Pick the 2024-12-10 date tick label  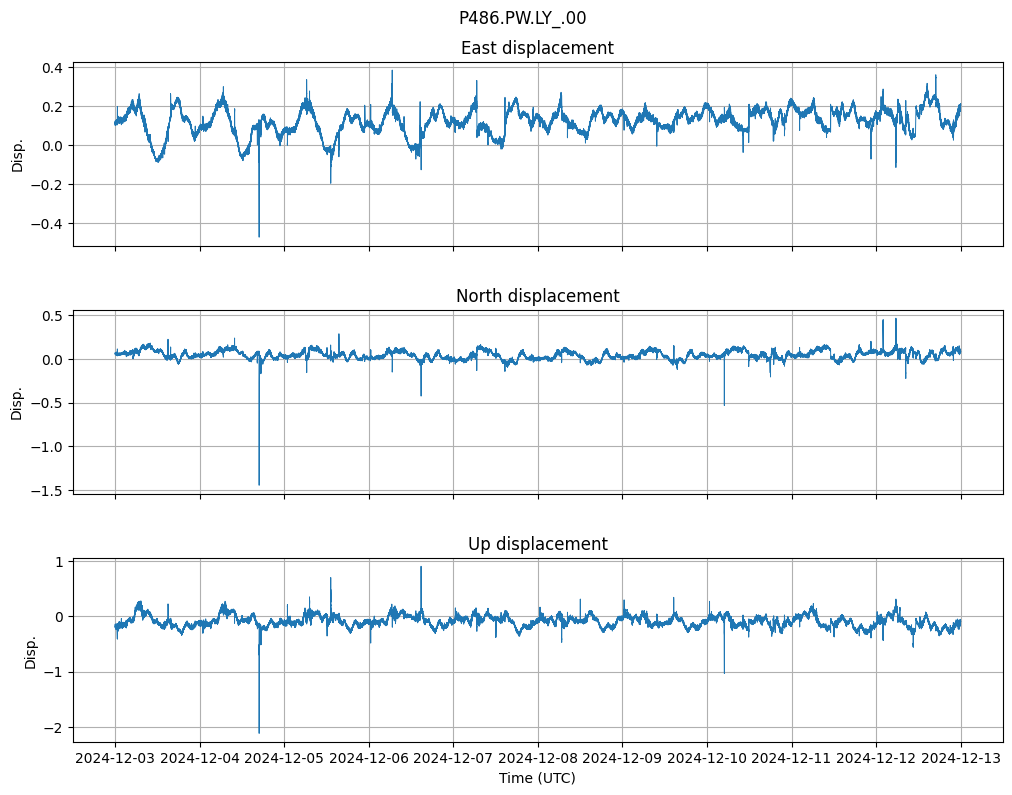point(707,757)
